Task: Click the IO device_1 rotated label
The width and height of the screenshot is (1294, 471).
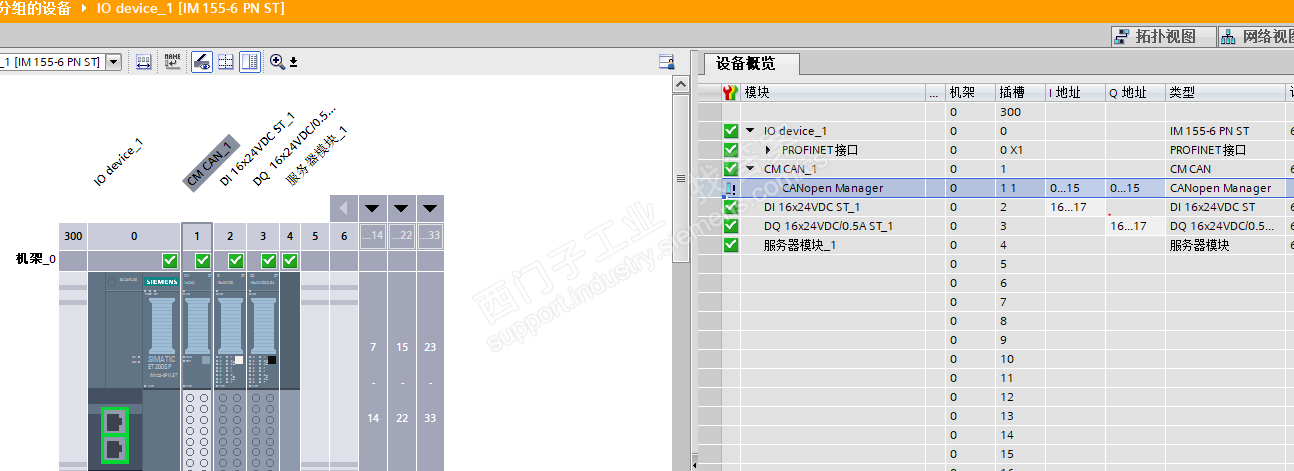Action: point(119,164)
